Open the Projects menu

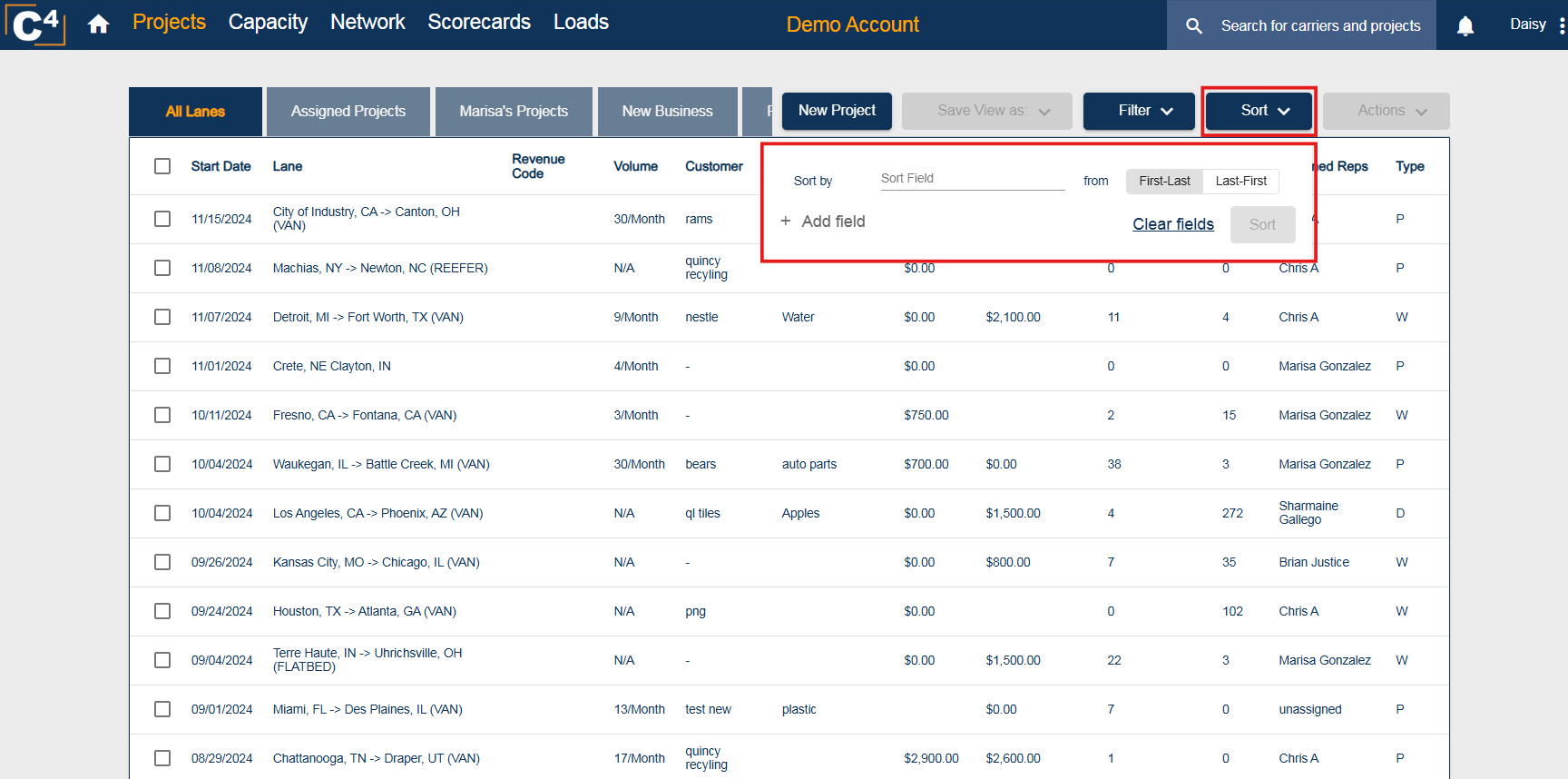coord(170,22)
